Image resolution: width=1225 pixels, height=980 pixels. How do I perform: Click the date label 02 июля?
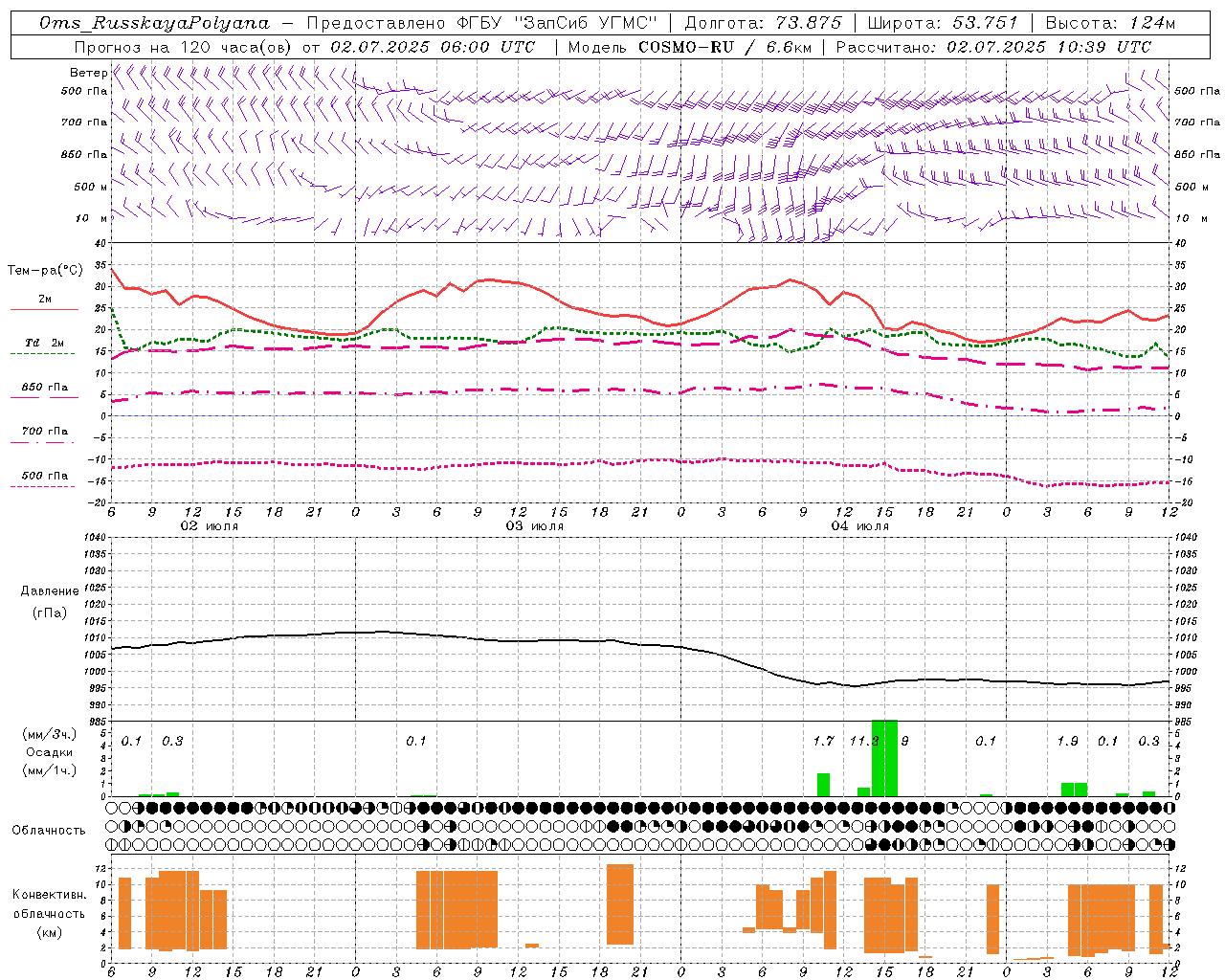pyautogui.click(x=210, y=526)
